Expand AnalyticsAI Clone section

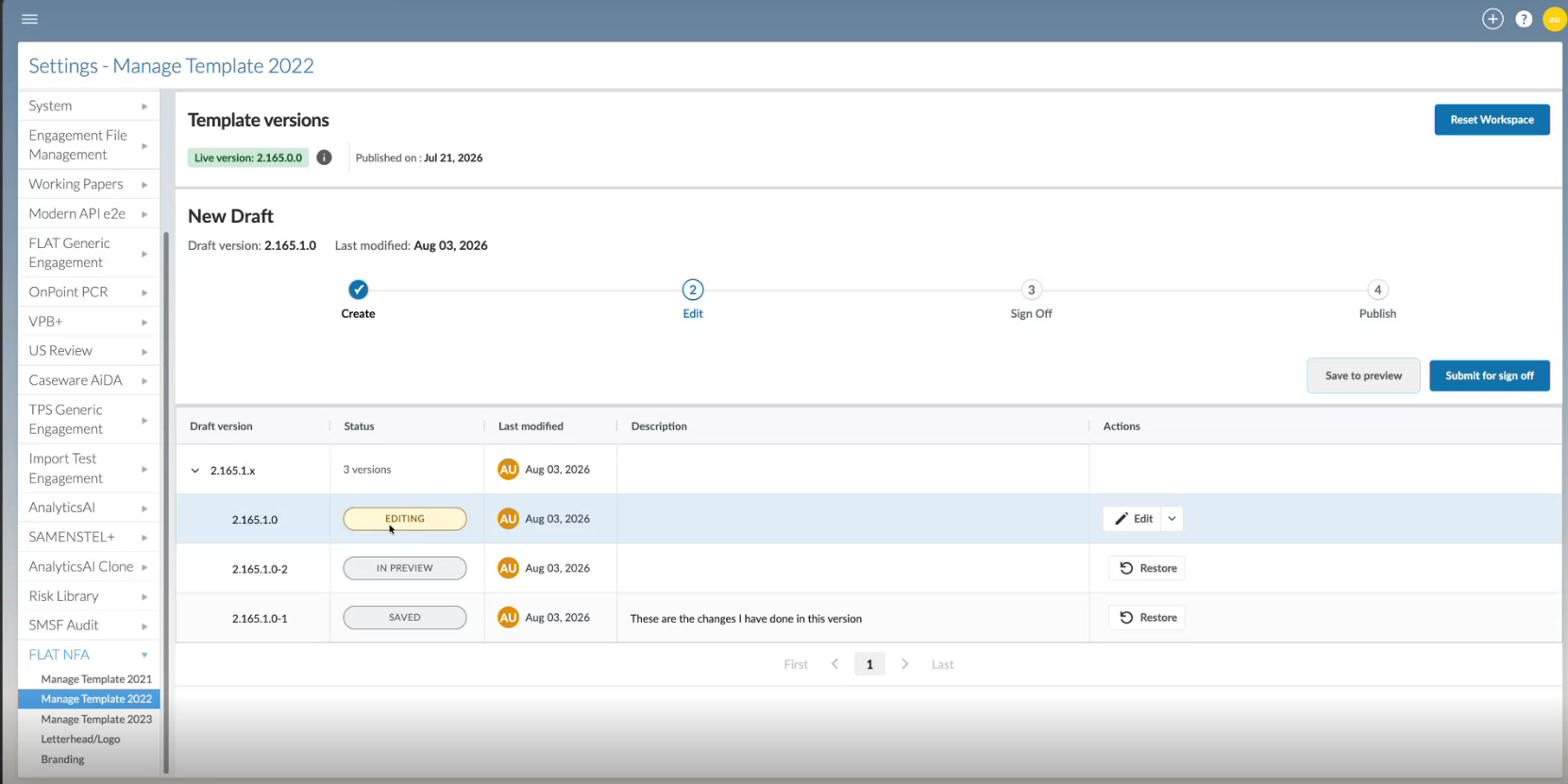(89, 566)
